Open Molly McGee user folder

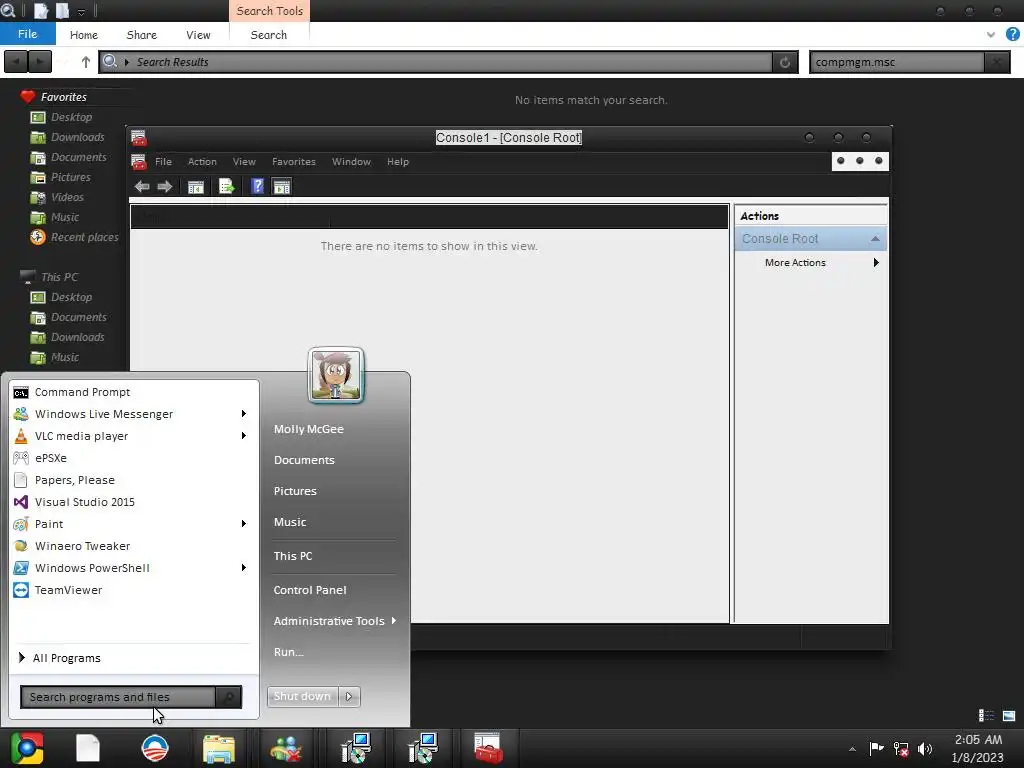tap(309, 429)
